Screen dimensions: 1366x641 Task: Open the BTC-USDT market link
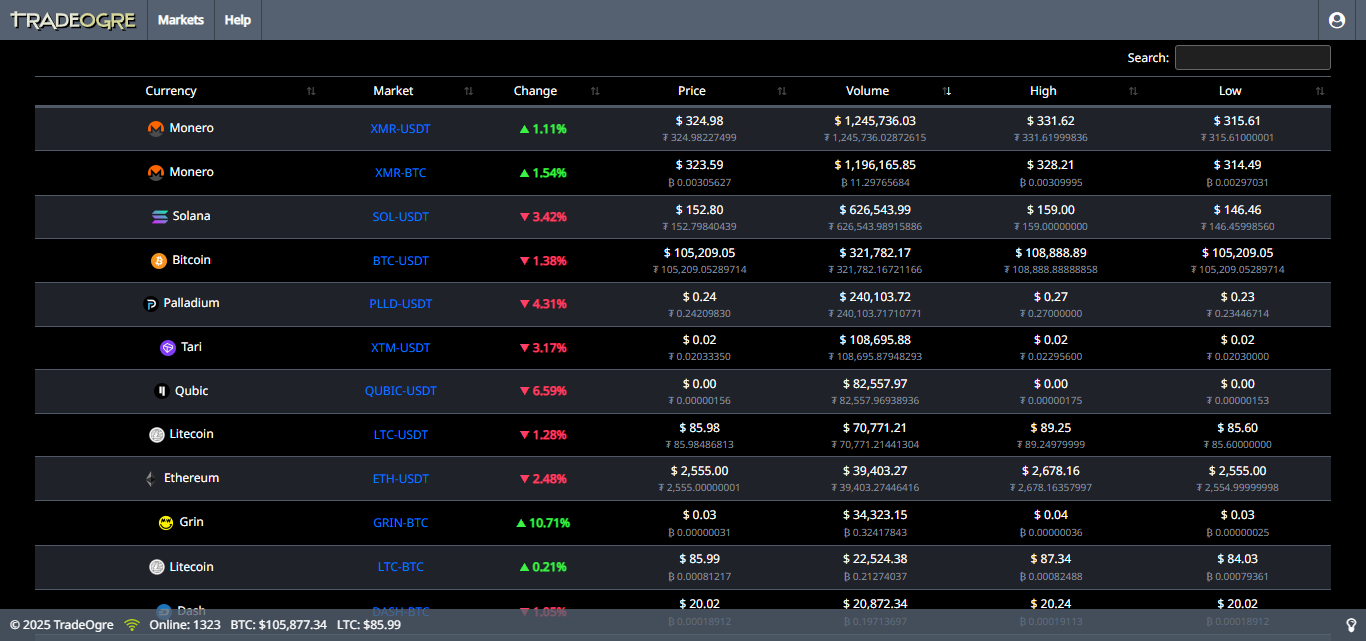pos(401,261)
